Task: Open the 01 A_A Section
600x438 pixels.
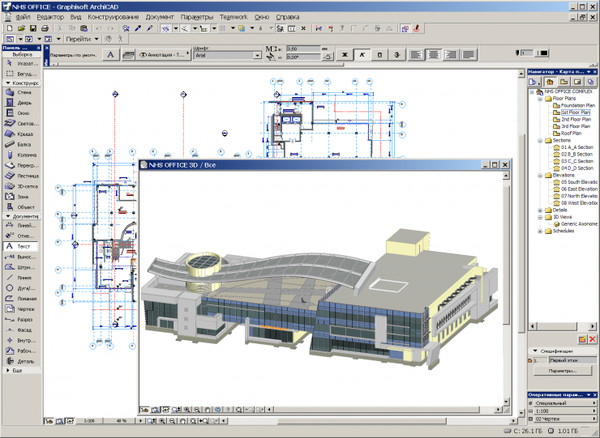Action: [577, 147]
